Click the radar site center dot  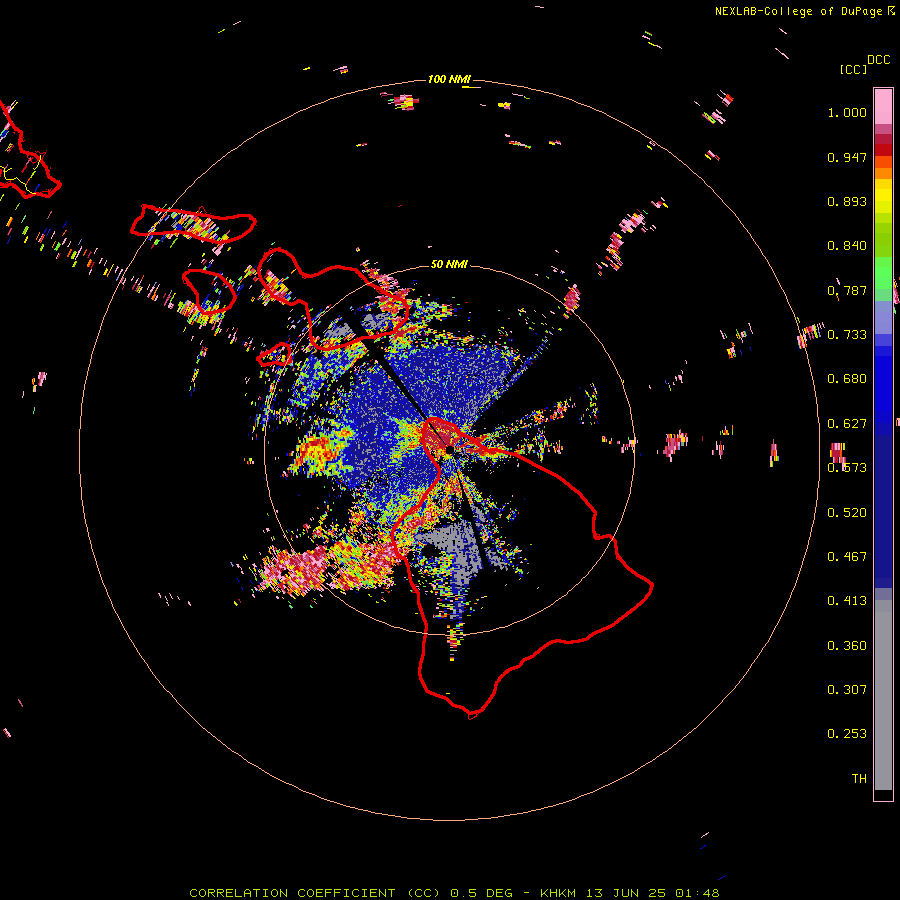(x=450, y=449)
